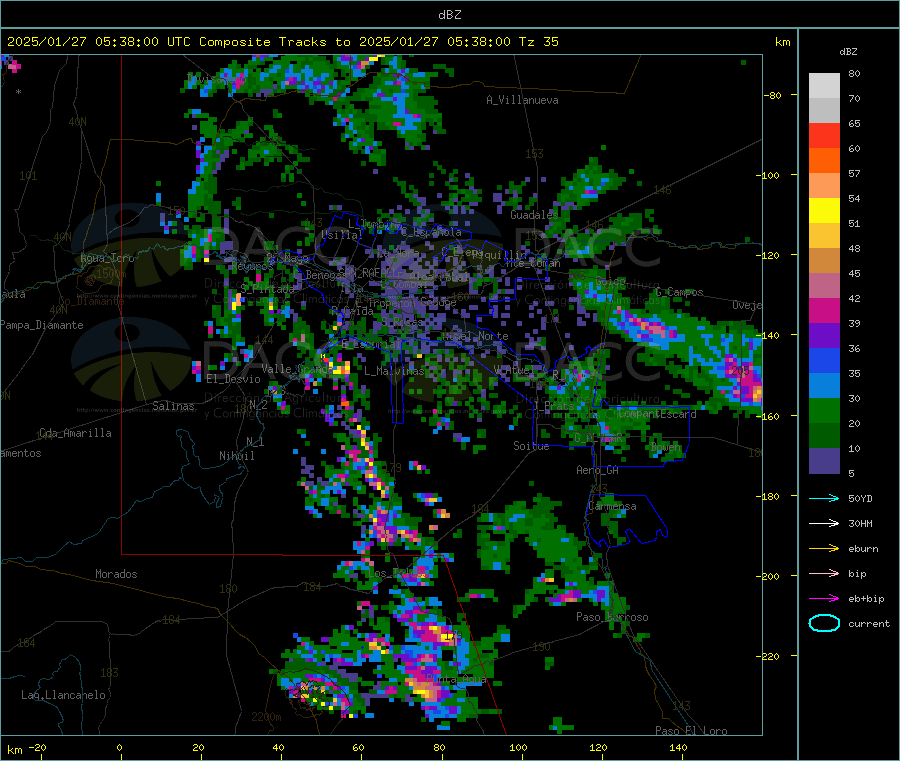Click the A_Villanueva map label

pos(522,100)
